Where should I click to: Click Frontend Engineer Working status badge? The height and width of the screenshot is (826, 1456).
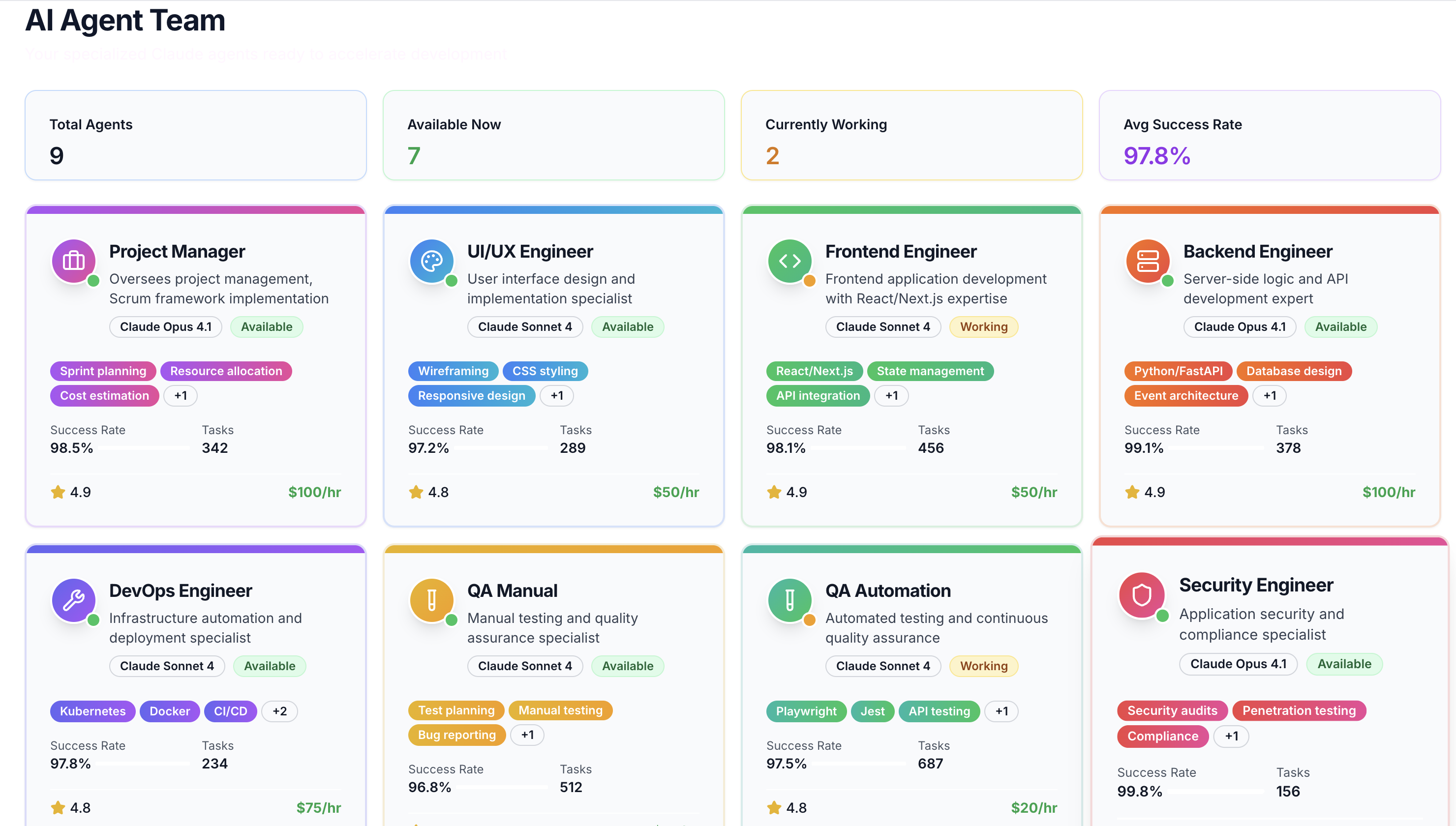[x=983, y=327]
